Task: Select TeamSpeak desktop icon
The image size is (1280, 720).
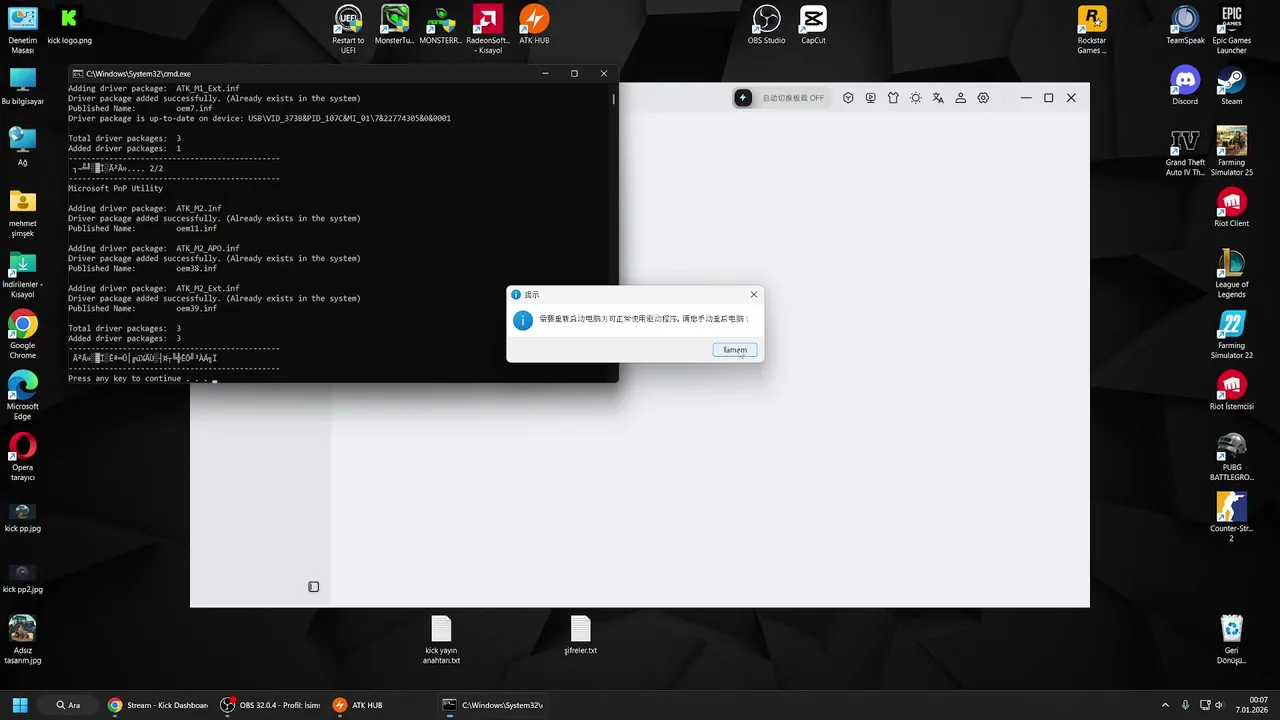Action: [x=1185, y=26]
